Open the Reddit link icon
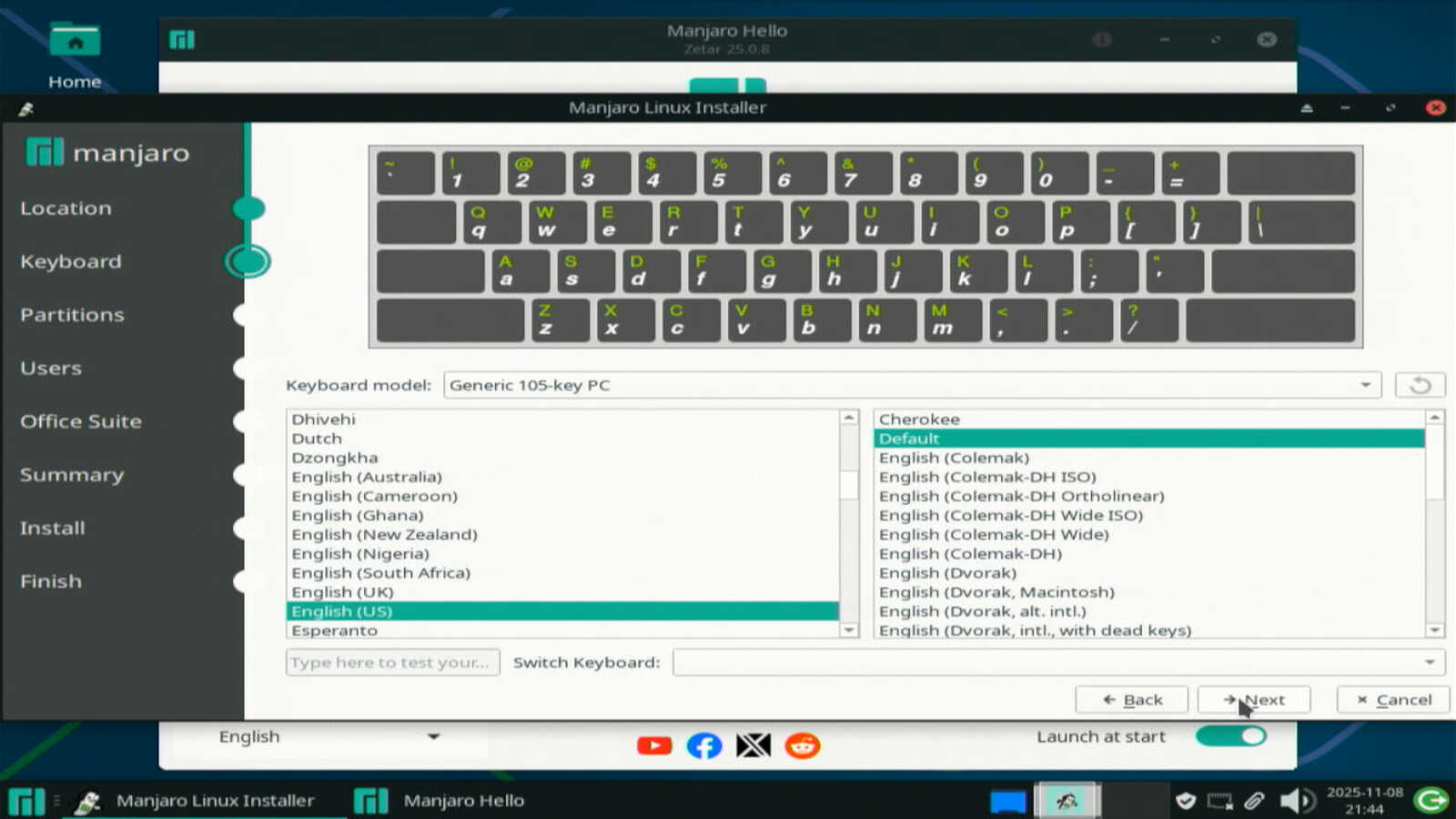Image resolution: width=1456 pixels, height=819 pixels. point(803,746)
